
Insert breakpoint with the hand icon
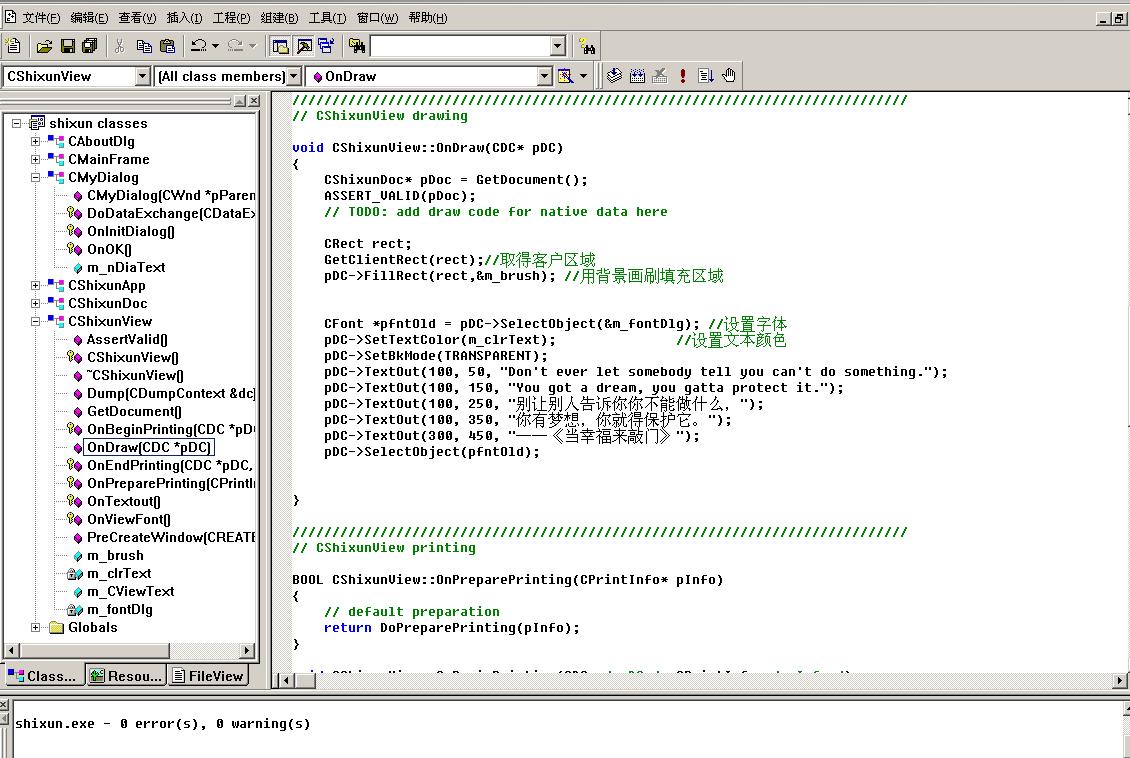coord(729,76)
